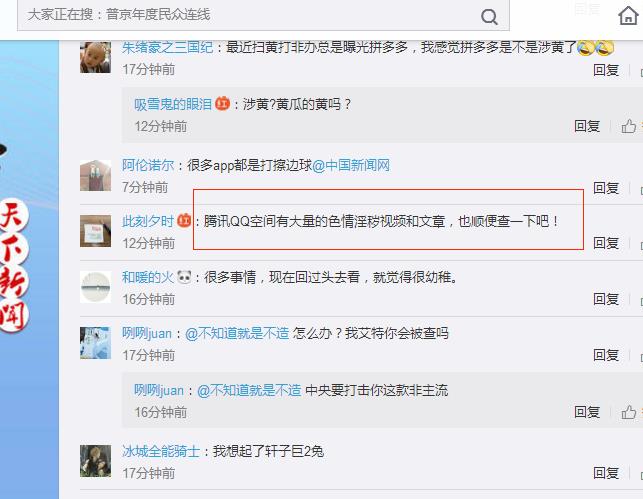Click the 天下新闻 banner on the left
Viewport: 643px width, 499px height.
[x=14, y=266]
